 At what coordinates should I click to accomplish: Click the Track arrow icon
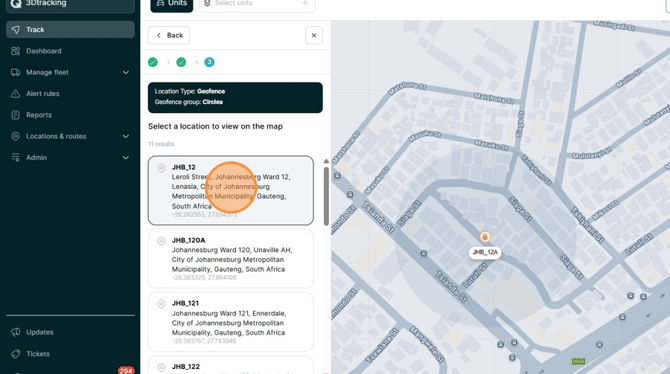[x=15, y=29]
